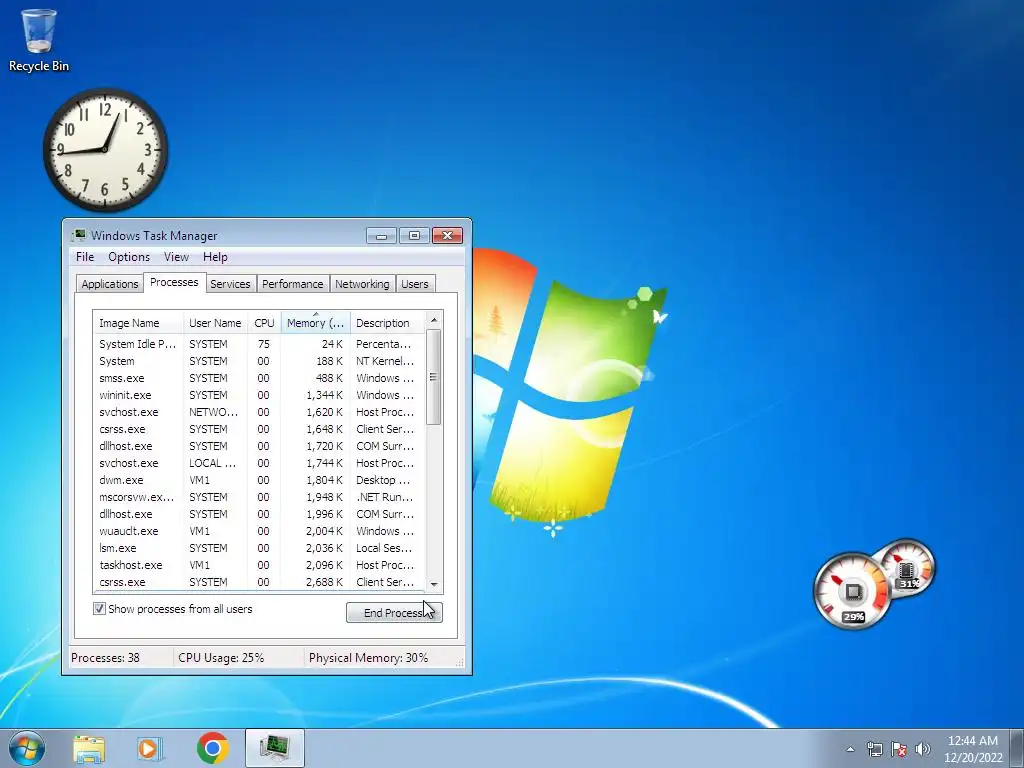Open the Windows Start orb

pyautogui.click(x=27, y=748)
